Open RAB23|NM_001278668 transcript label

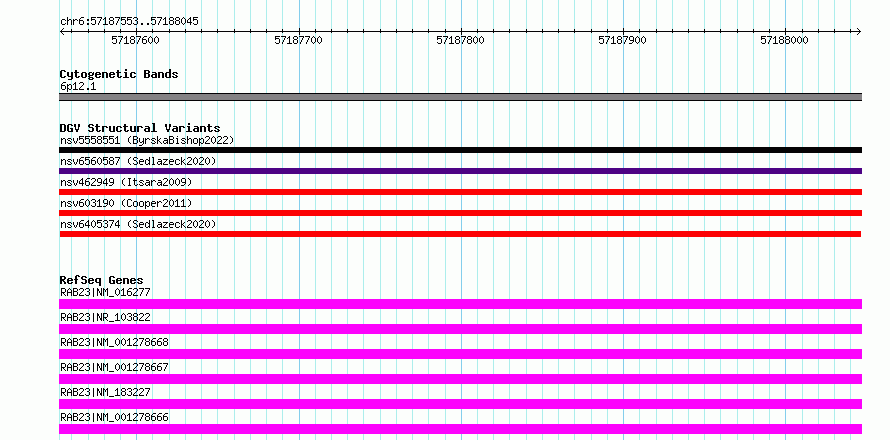tap(114, 342)
